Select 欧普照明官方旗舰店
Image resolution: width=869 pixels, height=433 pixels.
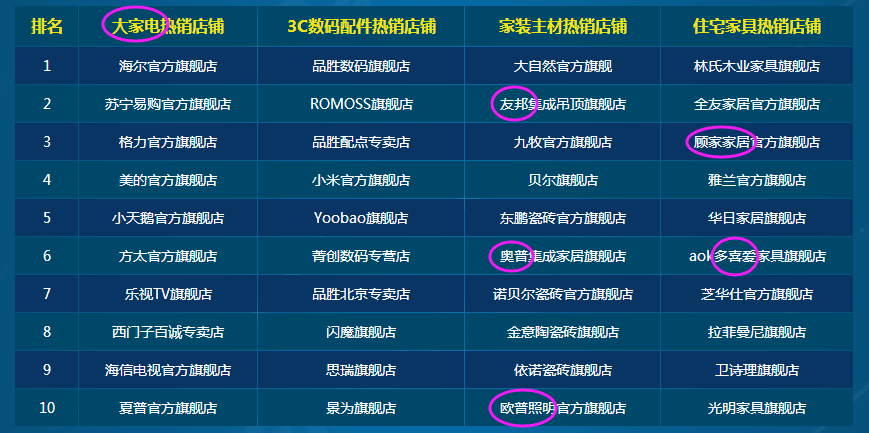(563, 408)
